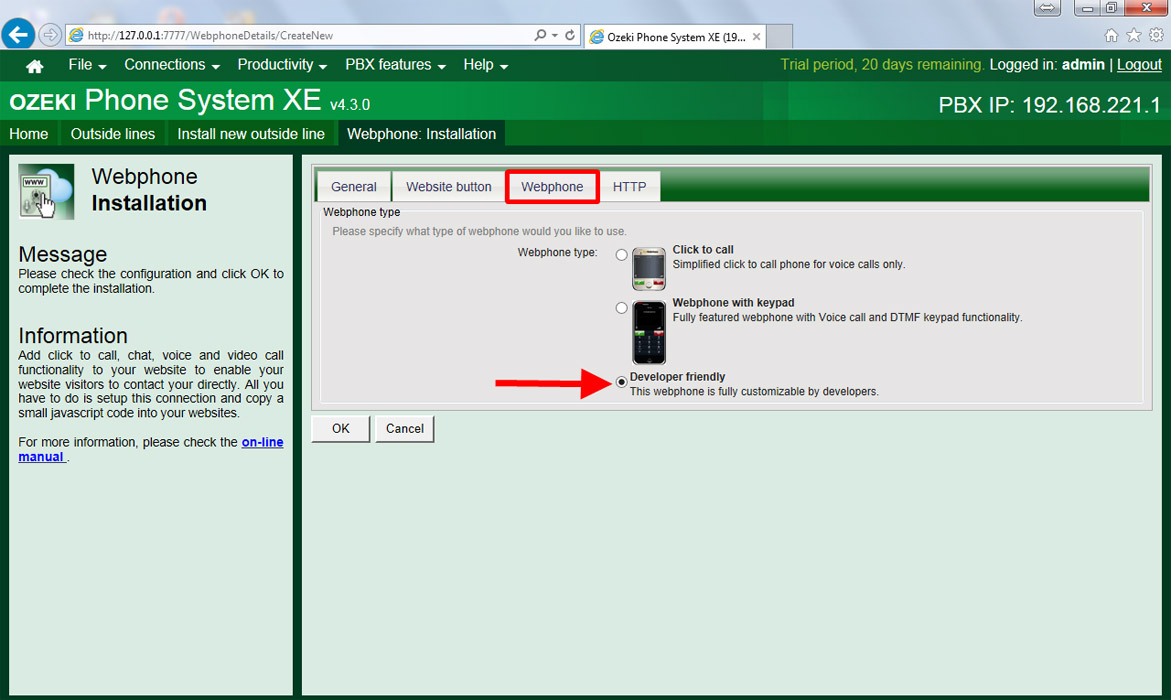Select the Click to call radio button
Screen dimensions: 1171x700
coord(621,255)
